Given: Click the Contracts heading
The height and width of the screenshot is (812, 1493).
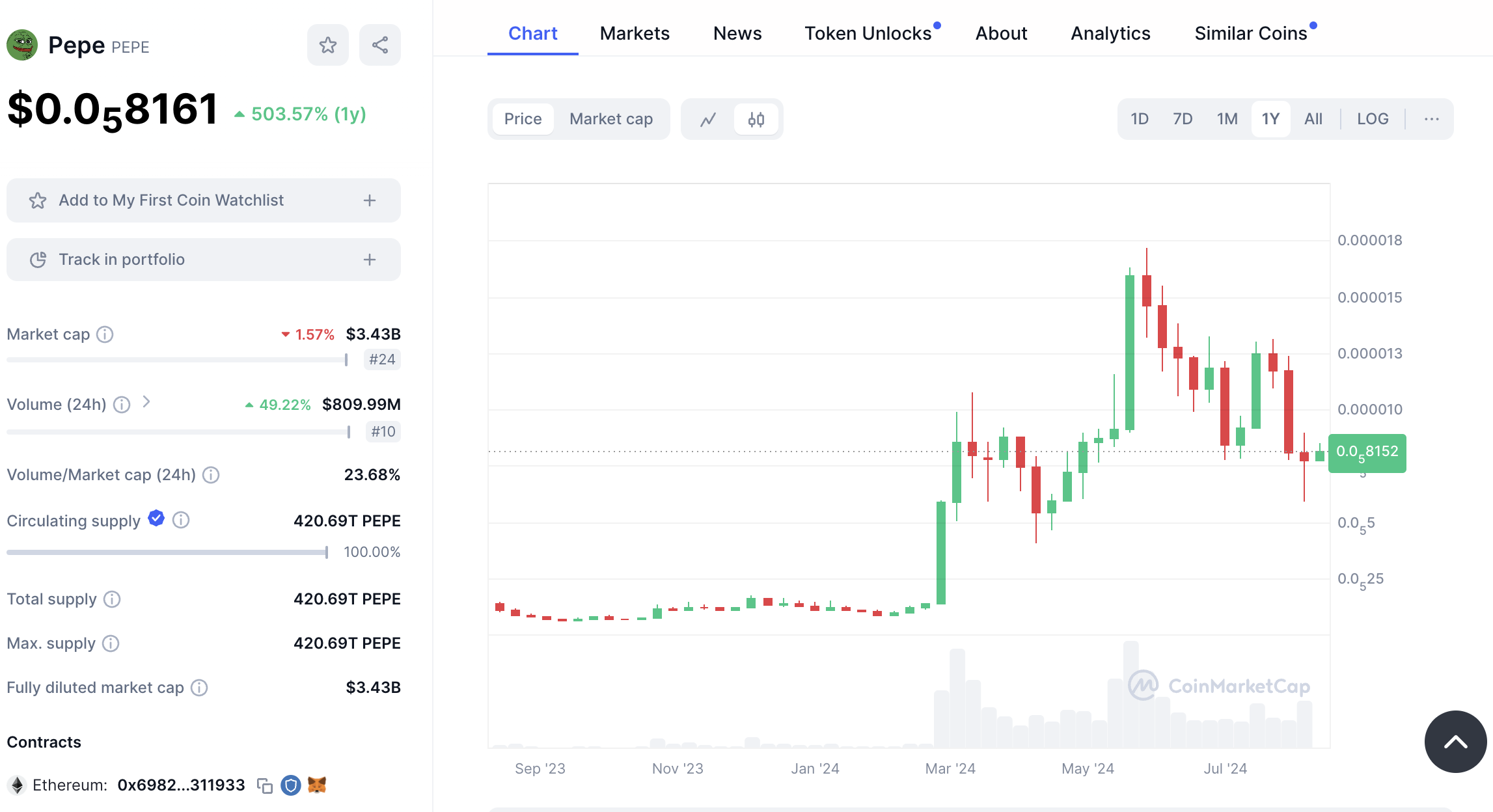Looking at the screenshot, I should pos(44,742).
